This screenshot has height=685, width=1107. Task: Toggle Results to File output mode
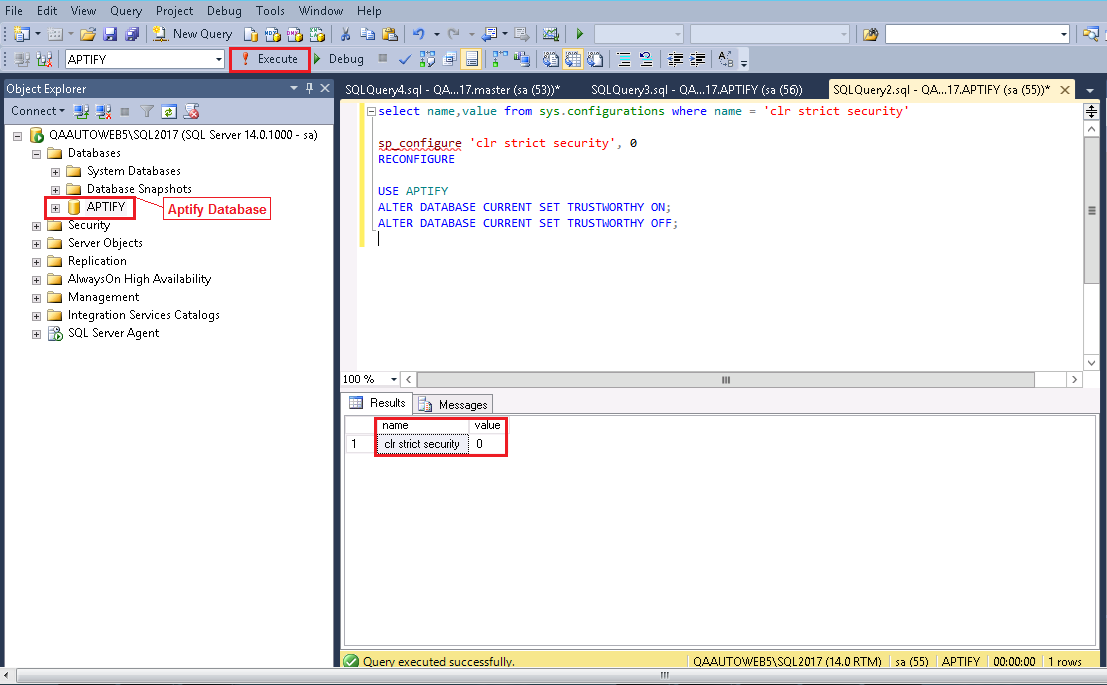595,59
